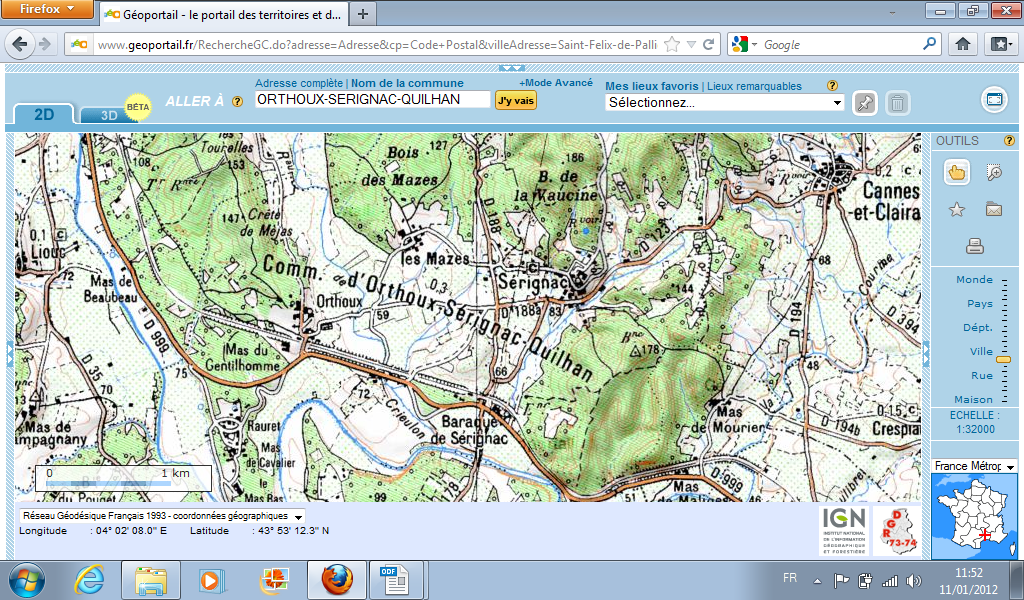Click the France overview map thumbnail
This screenshot has height=600, width=1024.
click(x=974, y=516)
